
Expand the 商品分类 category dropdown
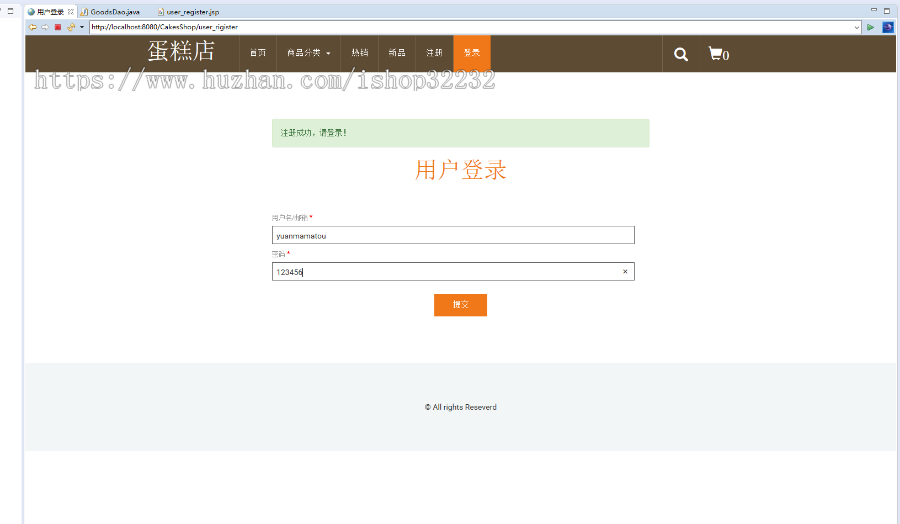tap(308, 53)
